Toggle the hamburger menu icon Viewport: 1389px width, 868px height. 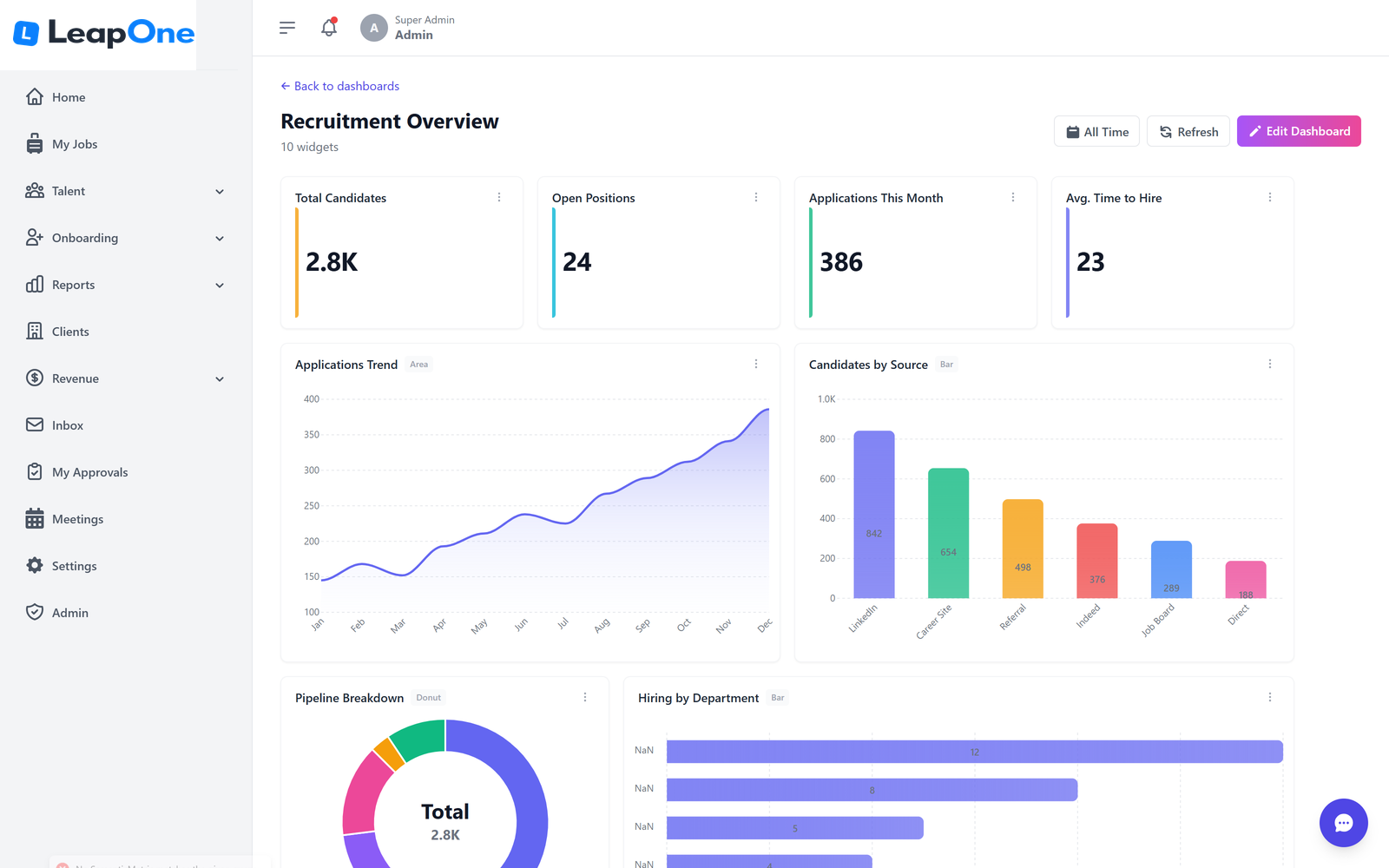tap(287, 28)
